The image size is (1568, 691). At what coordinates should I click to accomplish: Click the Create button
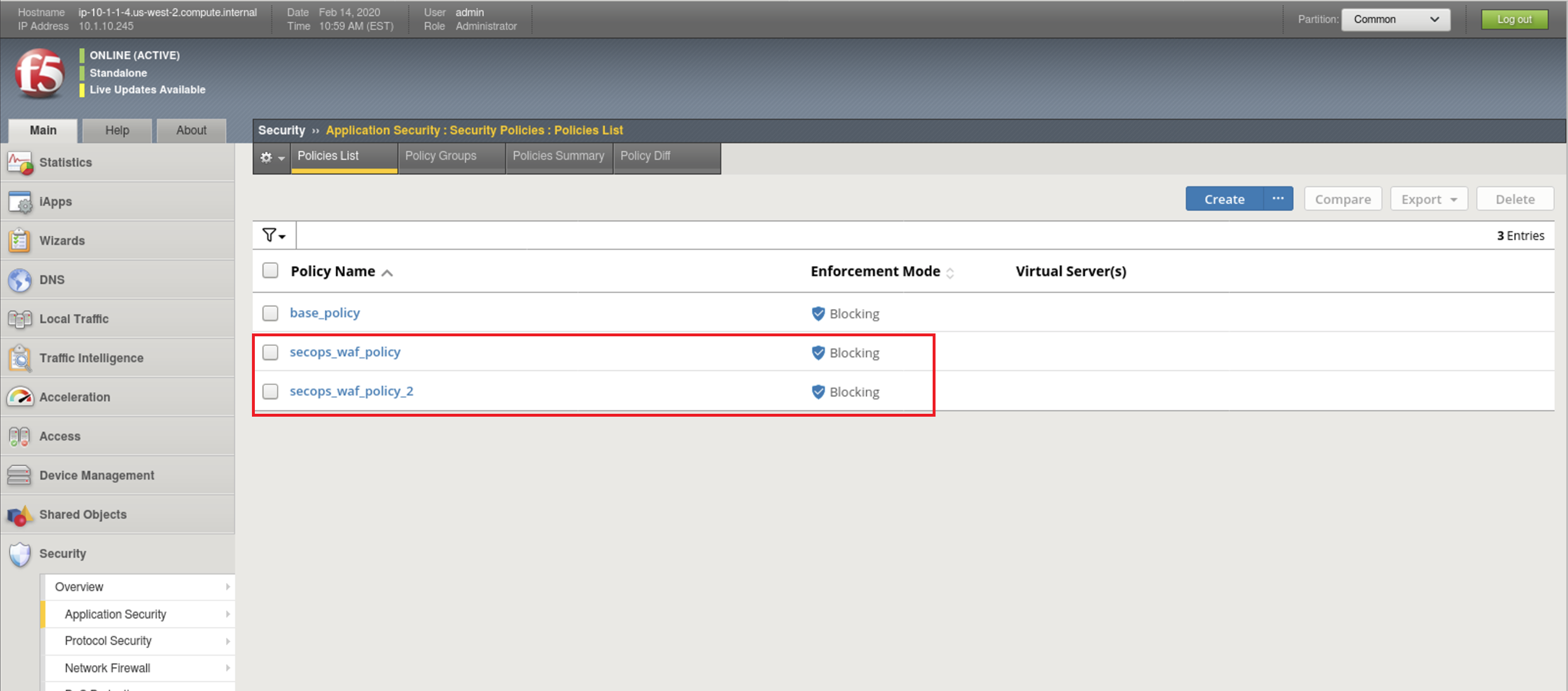(x=1224, y=199)
